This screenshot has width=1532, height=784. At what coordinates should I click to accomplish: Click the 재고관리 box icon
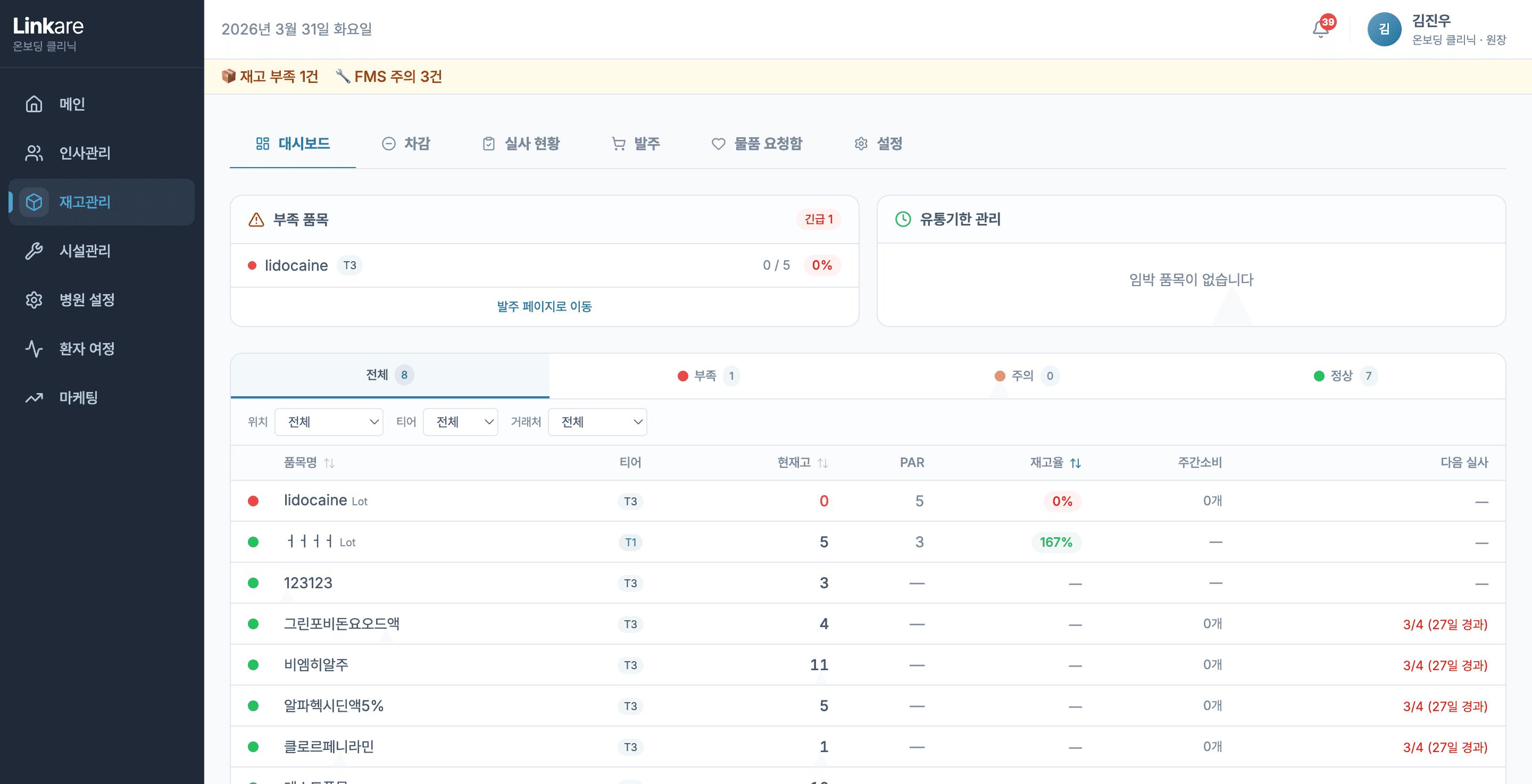click(34, 202)
